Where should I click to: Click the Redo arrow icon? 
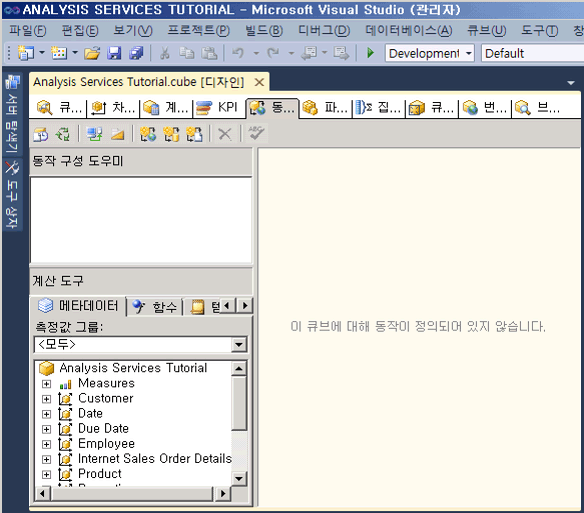coord(273,53)
